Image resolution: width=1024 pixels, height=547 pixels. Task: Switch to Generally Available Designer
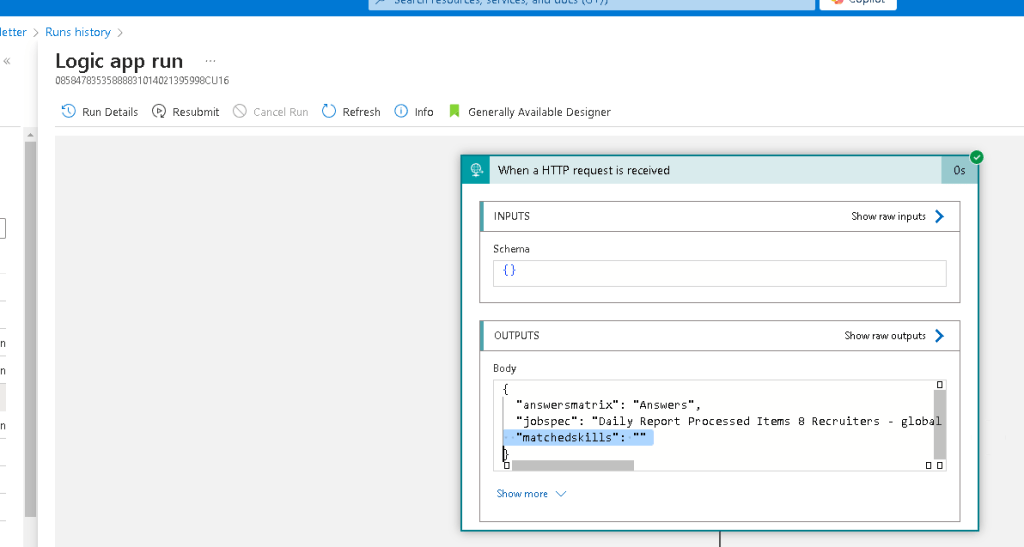[539, 112]
